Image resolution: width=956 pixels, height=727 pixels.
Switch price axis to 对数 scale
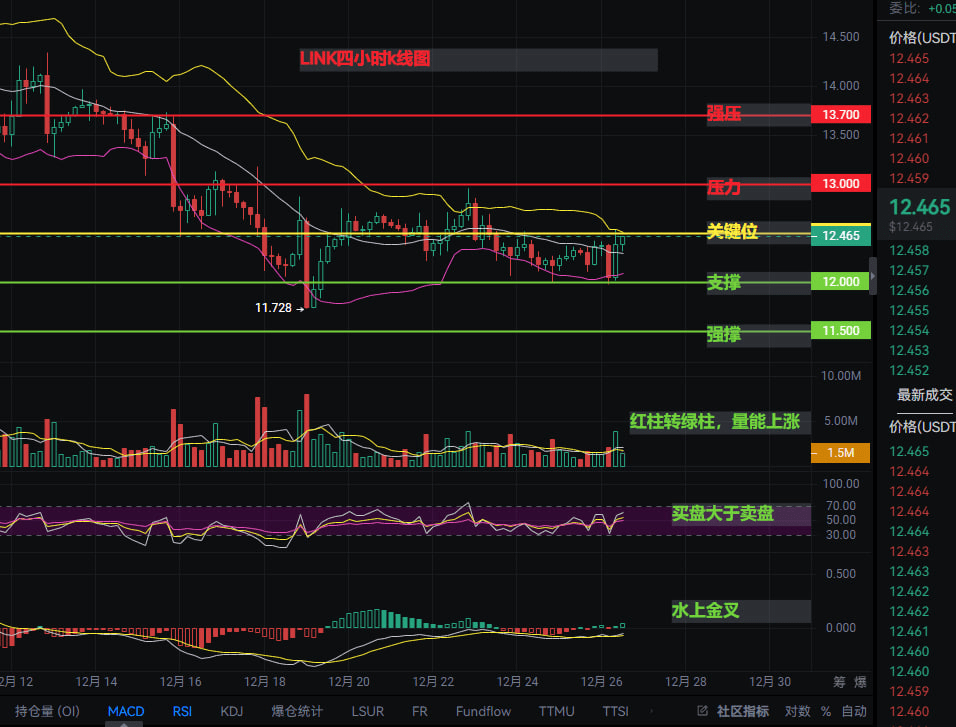797,711
